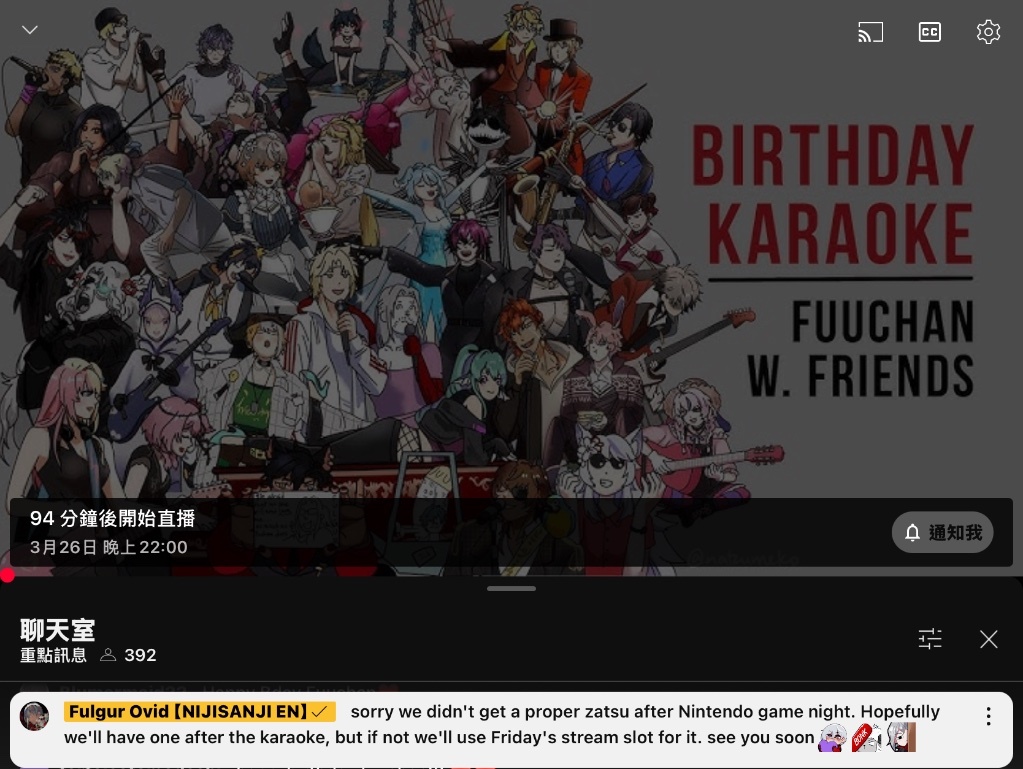Open the chat filter settings icon

click(930, 639)
